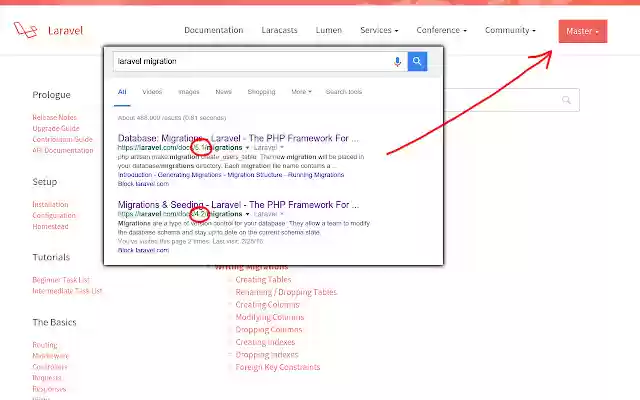Switch to the Images search tab
Viewport: 640px width, 400px height.
(189, 92)
